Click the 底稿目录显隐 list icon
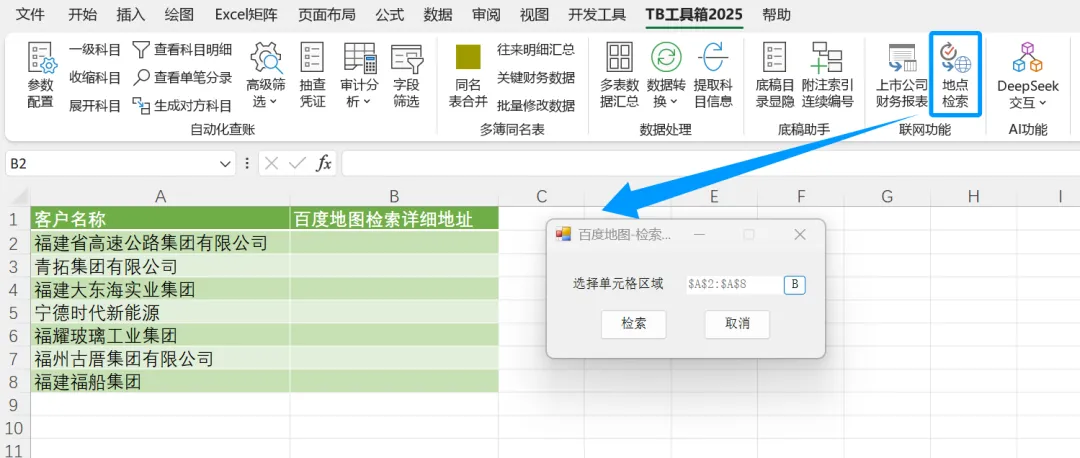Image resolution: width=1080 pixels, height=458 pixels. (x=775, y=57)
